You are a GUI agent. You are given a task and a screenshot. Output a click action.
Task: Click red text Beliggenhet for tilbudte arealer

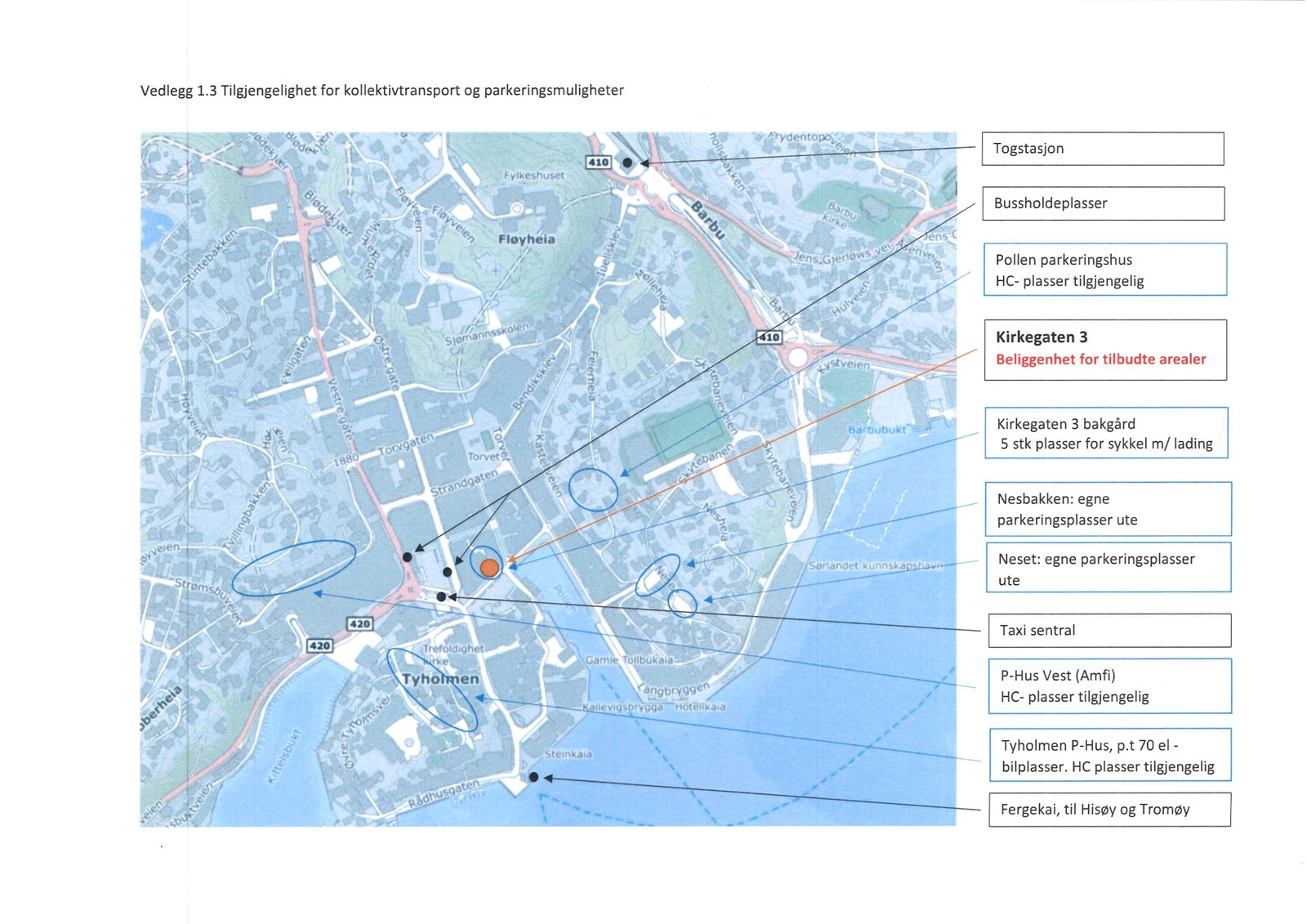(x=1100, y=359)
